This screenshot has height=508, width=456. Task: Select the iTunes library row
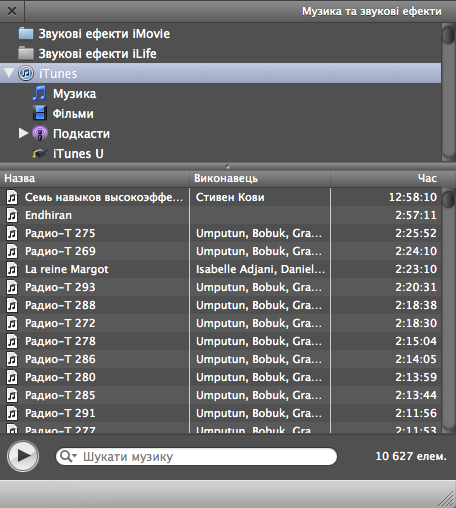point(220,73)
